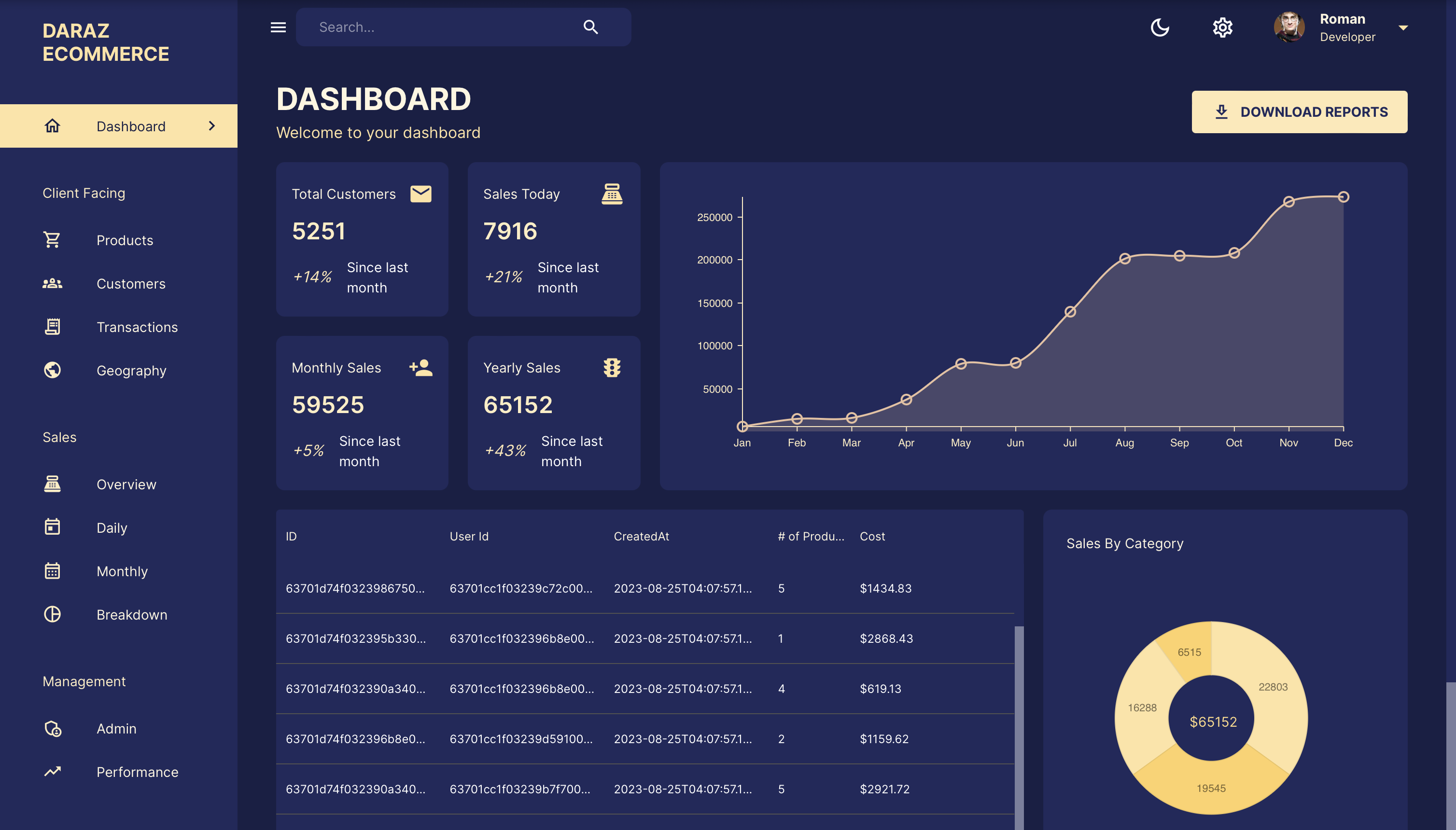Open the Monthly sales page
The image size is (1456, 830).
(119, 570)
